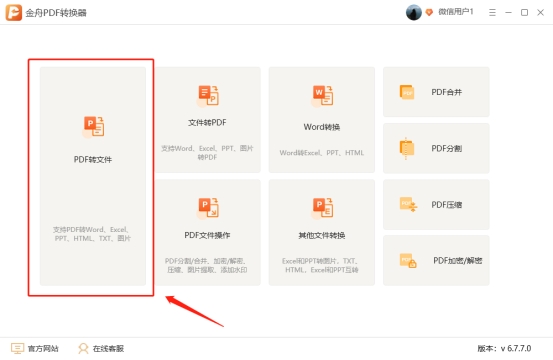This screenshot has height=360, width=553.
Task: Select the 其他文件转换 title text
Action: (x=322, y=235)
